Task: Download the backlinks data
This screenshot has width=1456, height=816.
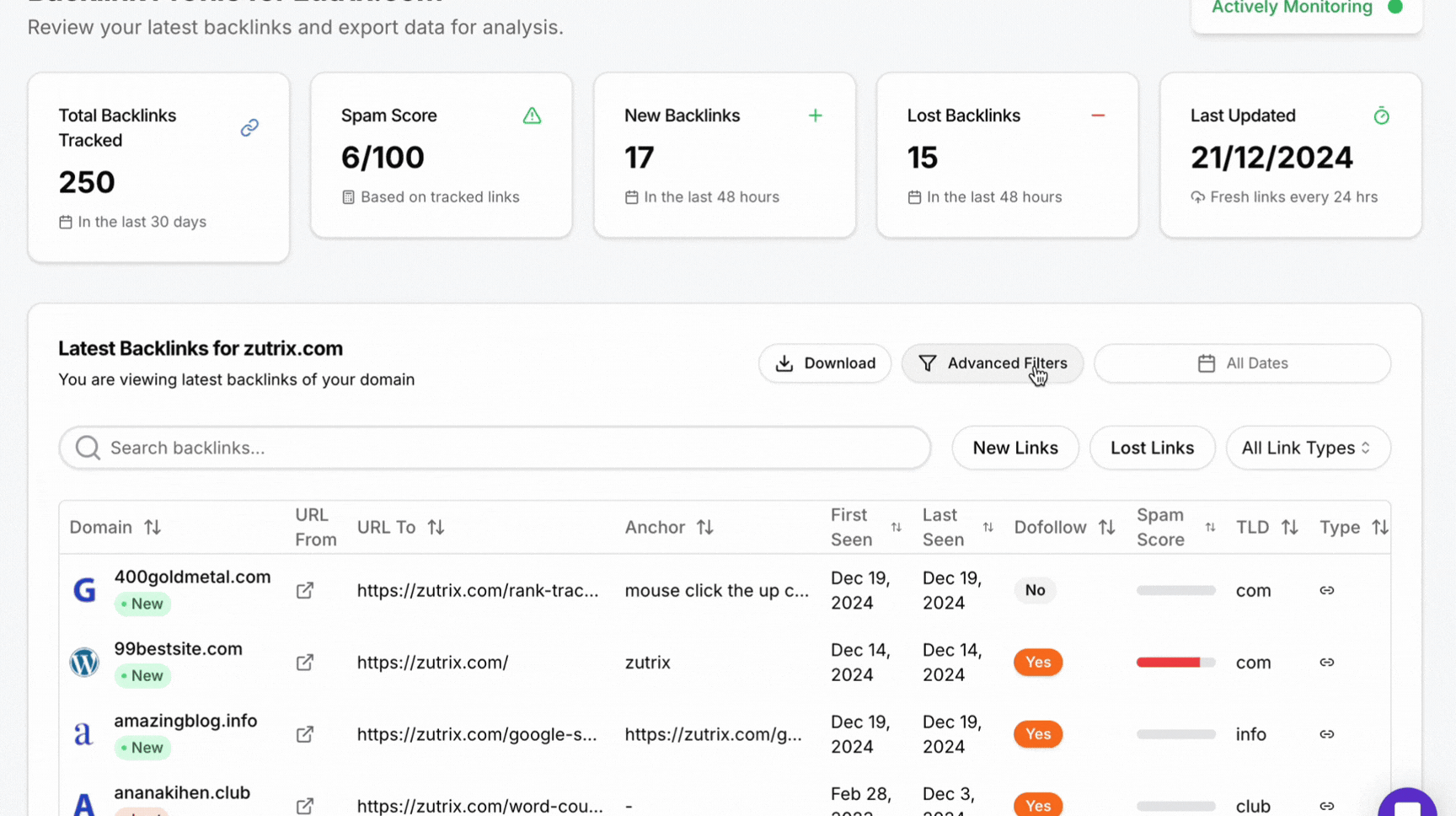Action: click(824, 363)
